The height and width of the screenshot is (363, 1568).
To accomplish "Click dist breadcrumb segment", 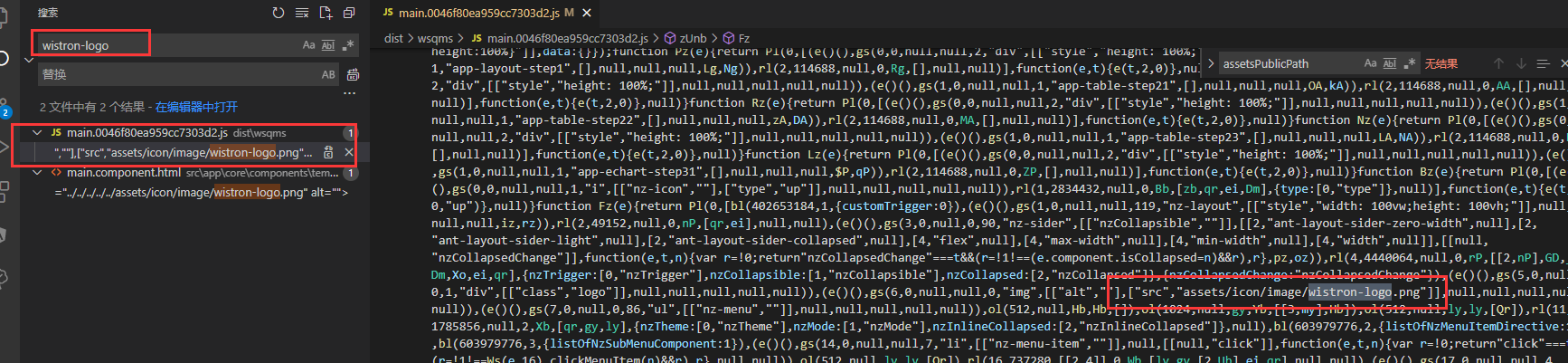I will point(393,38).
